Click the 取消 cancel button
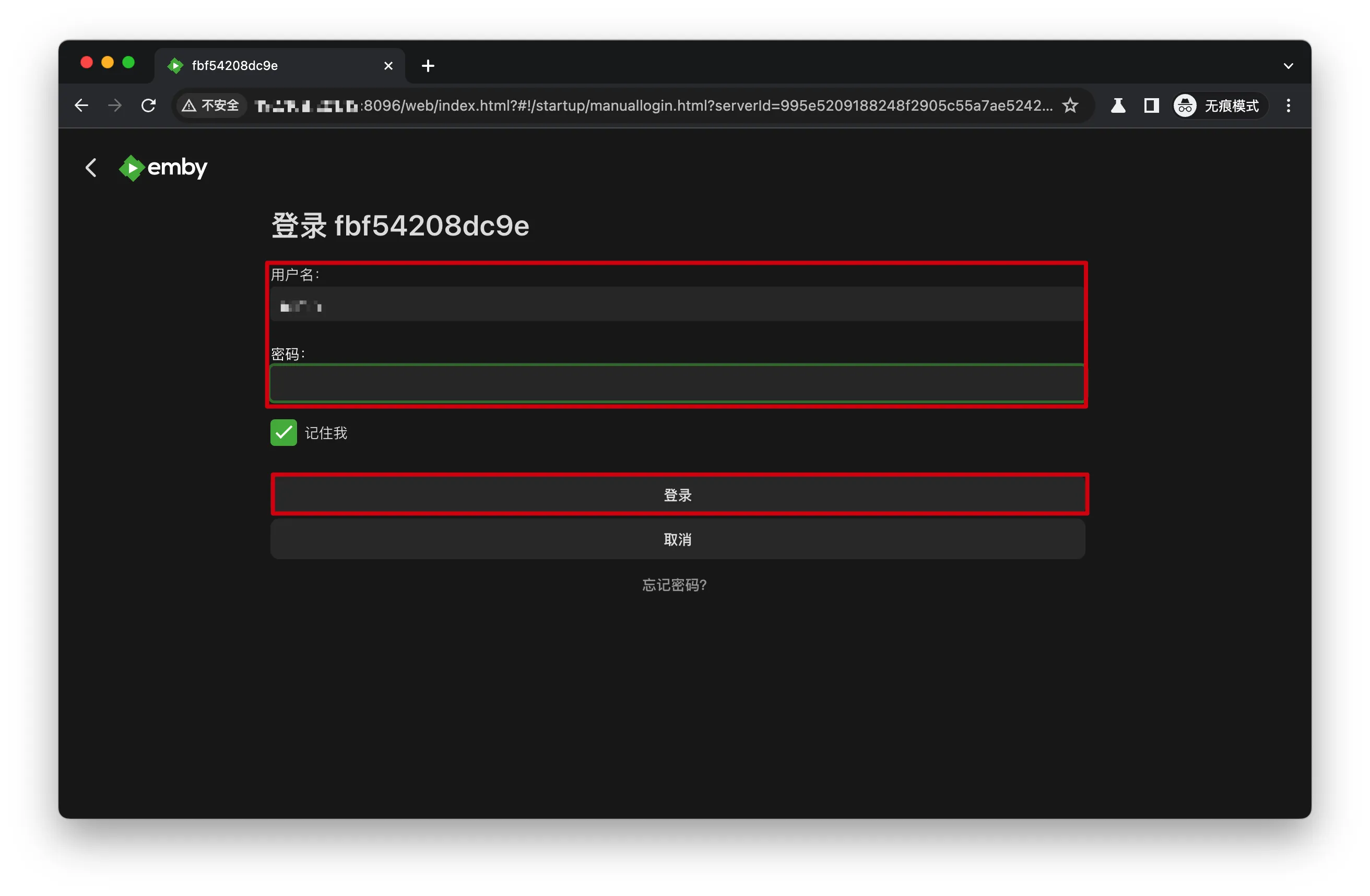The width and height of the screenshot is (1370, 896). coord(678,539)
